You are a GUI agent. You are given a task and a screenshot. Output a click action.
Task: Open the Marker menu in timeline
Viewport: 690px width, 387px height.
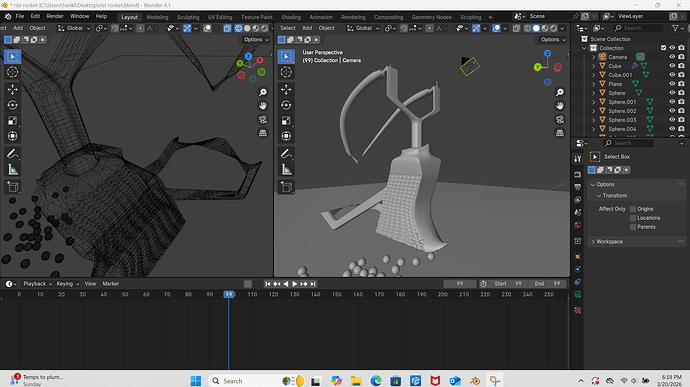pos(110,284)
